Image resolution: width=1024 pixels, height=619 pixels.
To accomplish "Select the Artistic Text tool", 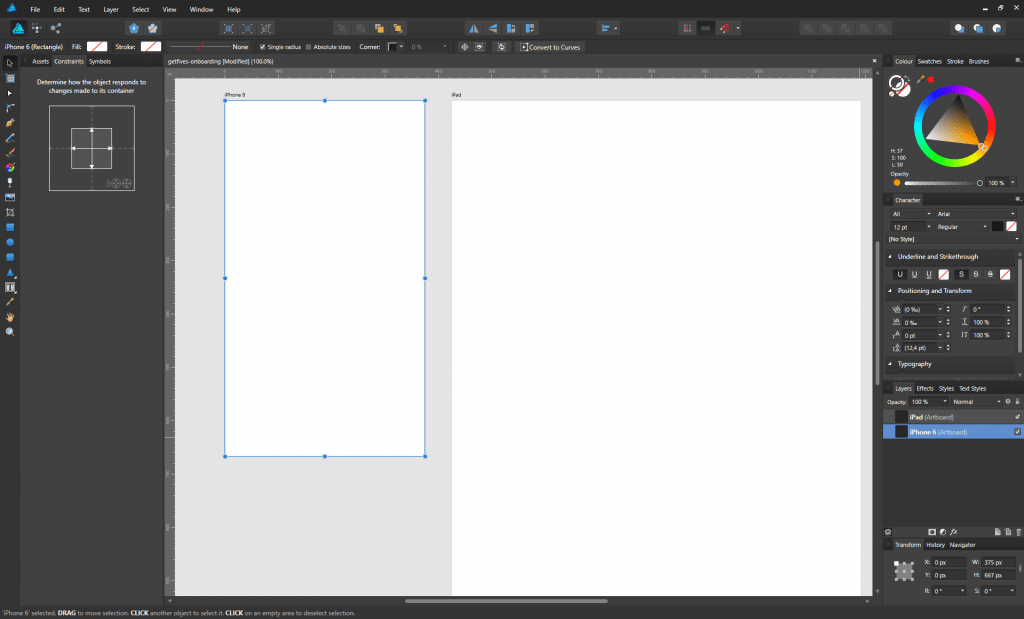I will click(9, 287).
